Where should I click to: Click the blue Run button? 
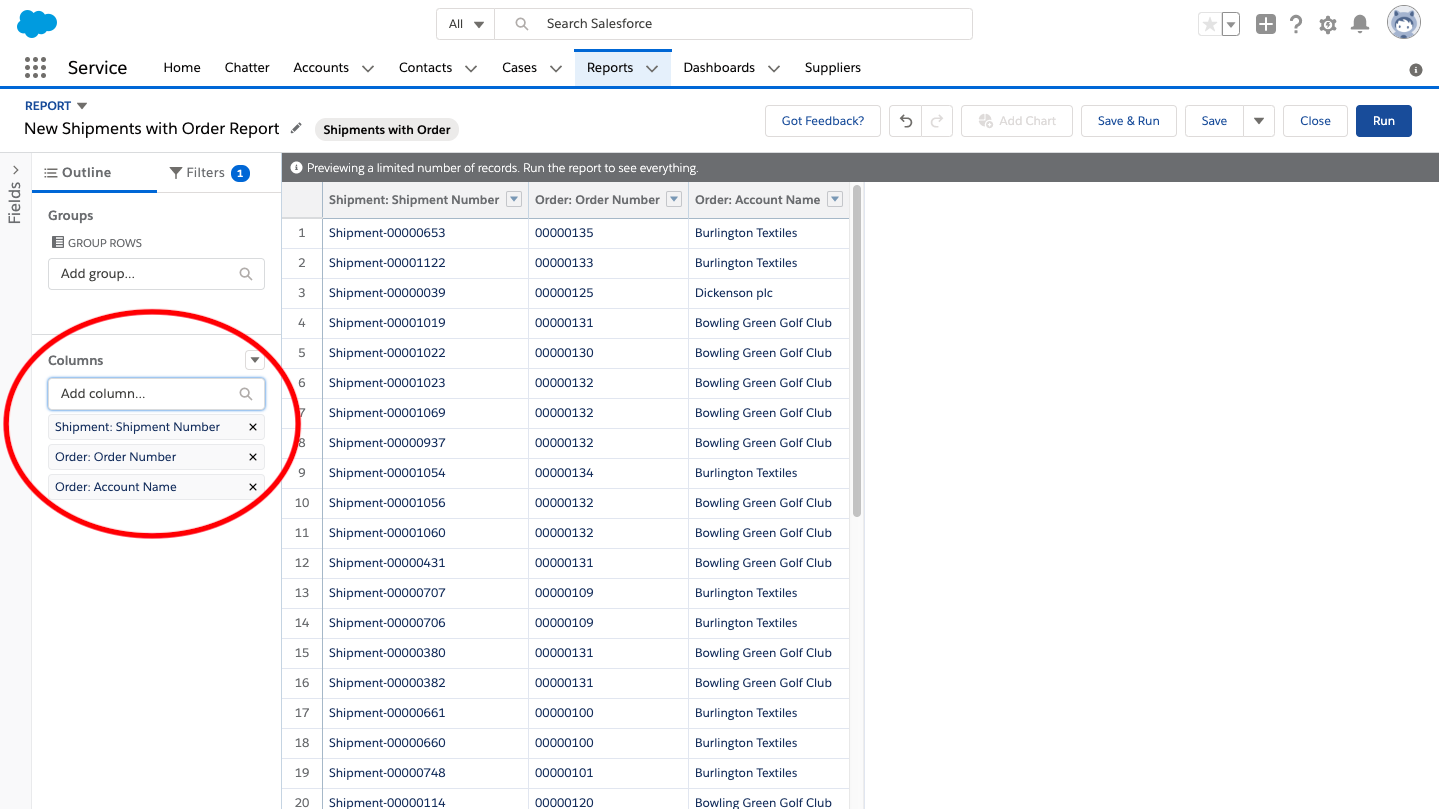pyautogui.click(x=1384, y=121)
